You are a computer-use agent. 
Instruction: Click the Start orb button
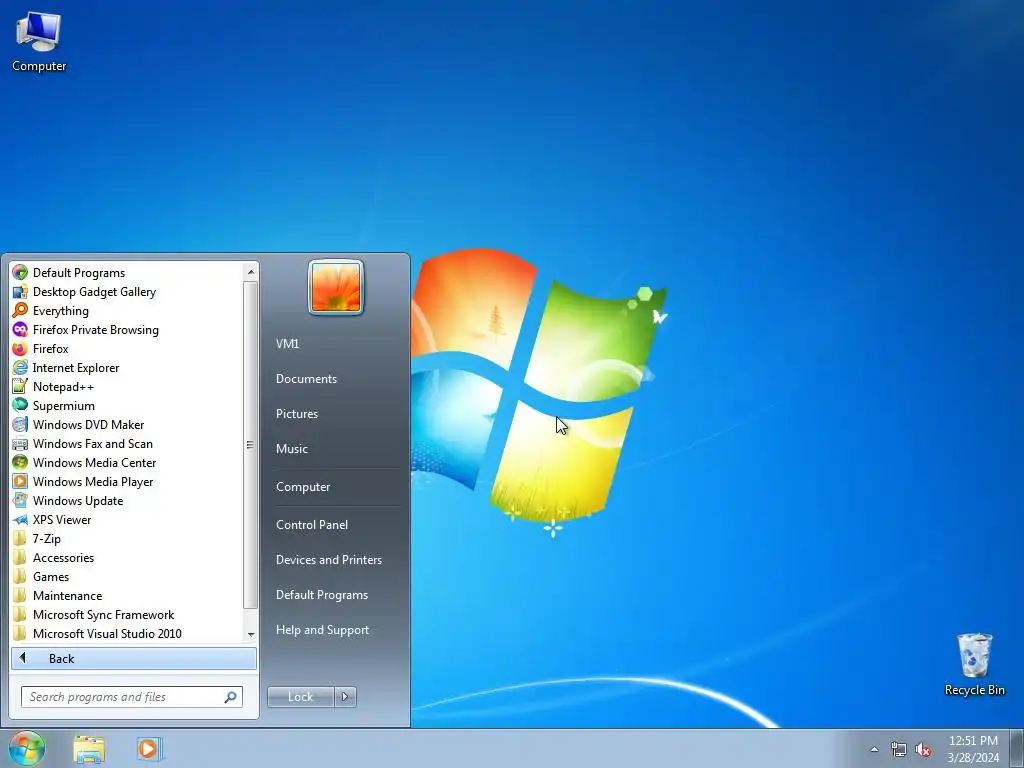coord(27,748)
